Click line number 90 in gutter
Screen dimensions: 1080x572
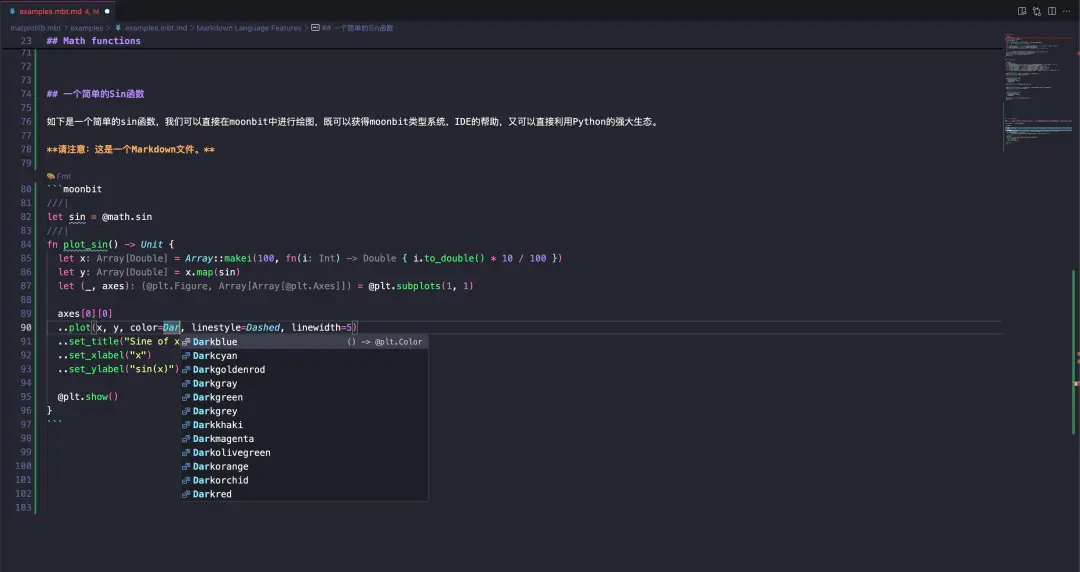[x=25, y=327]
